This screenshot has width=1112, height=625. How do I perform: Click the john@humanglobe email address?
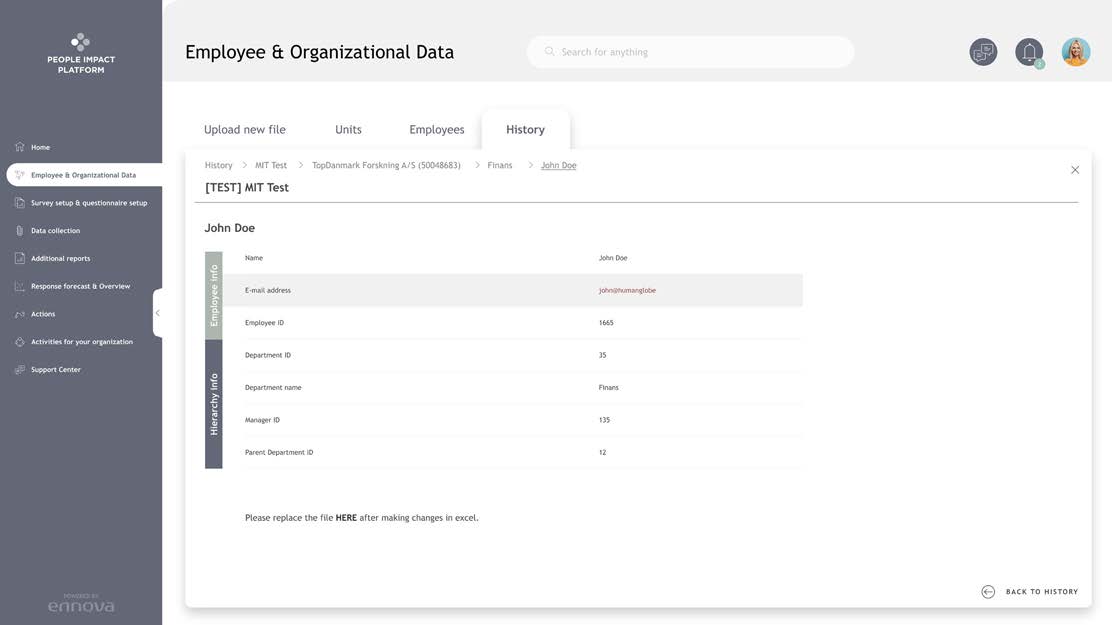(x=627, y=291)
